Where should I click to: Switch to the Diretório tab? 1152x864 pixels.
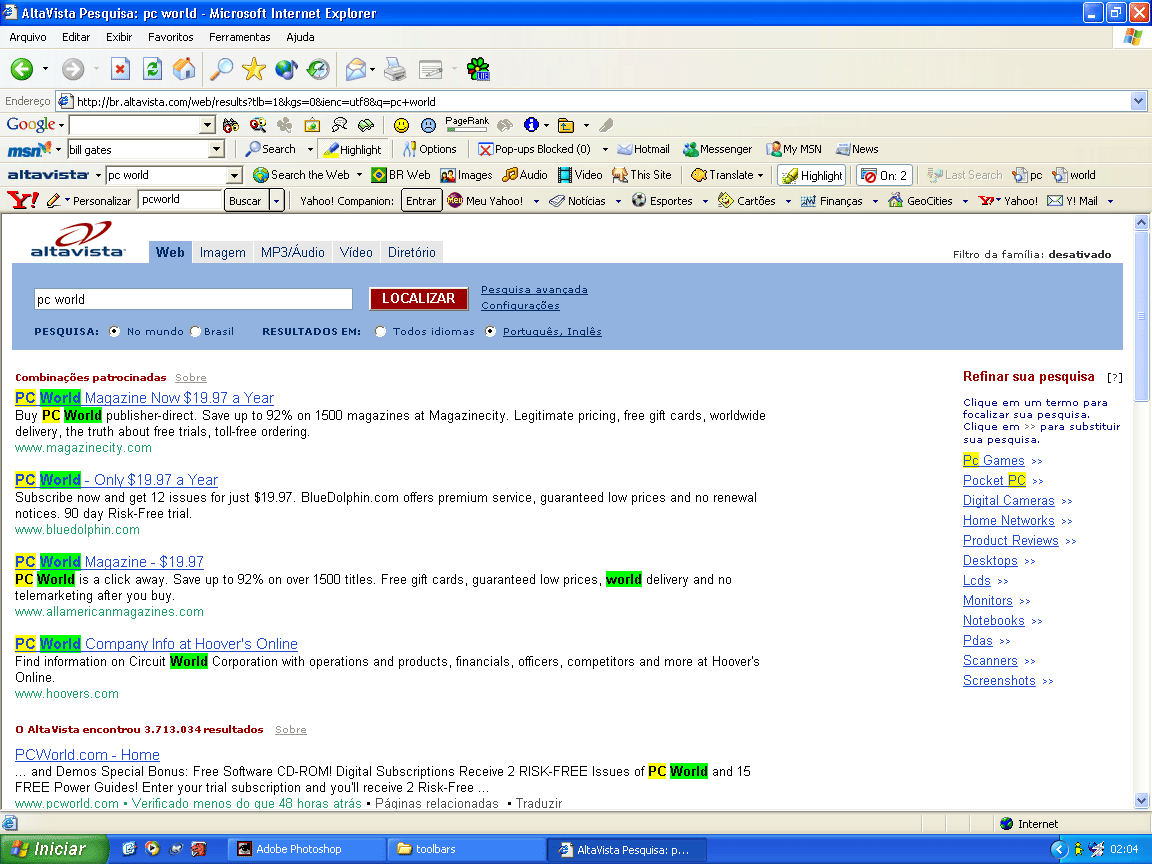[x=411, y=252]
